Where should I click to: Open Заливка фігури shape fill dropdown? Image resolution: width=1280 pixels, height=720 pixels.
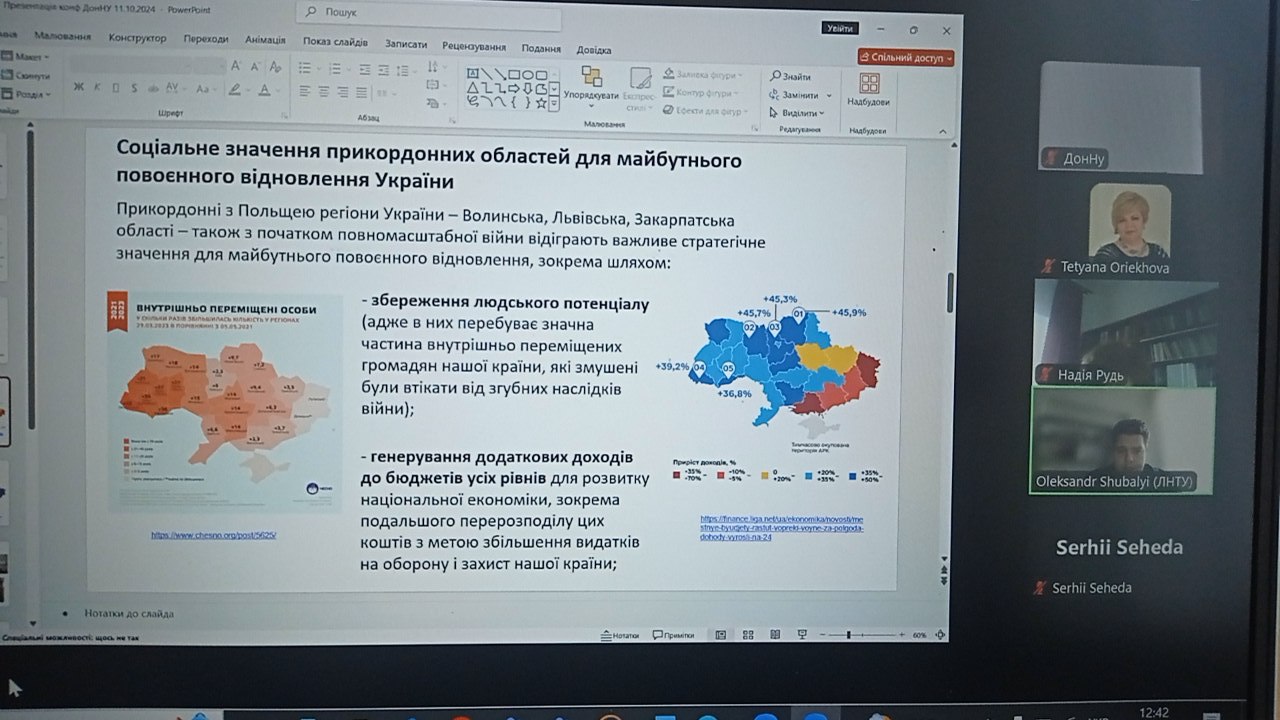(702, 75)
